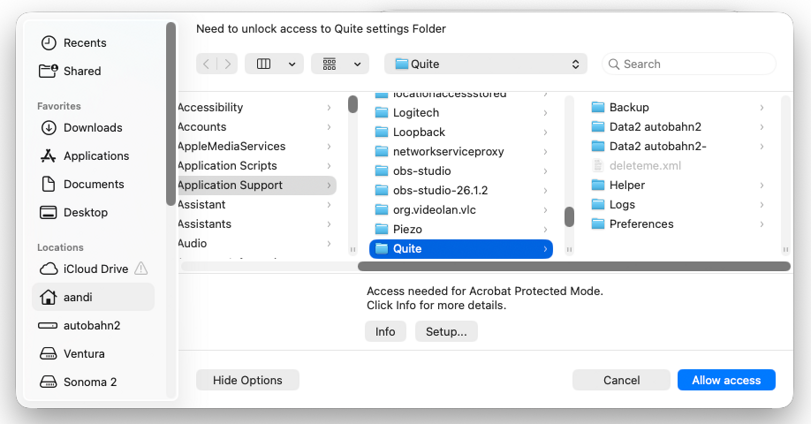Open Applications from the sidebar
Viewport: 811px width, 424px height.
point(85,156)
